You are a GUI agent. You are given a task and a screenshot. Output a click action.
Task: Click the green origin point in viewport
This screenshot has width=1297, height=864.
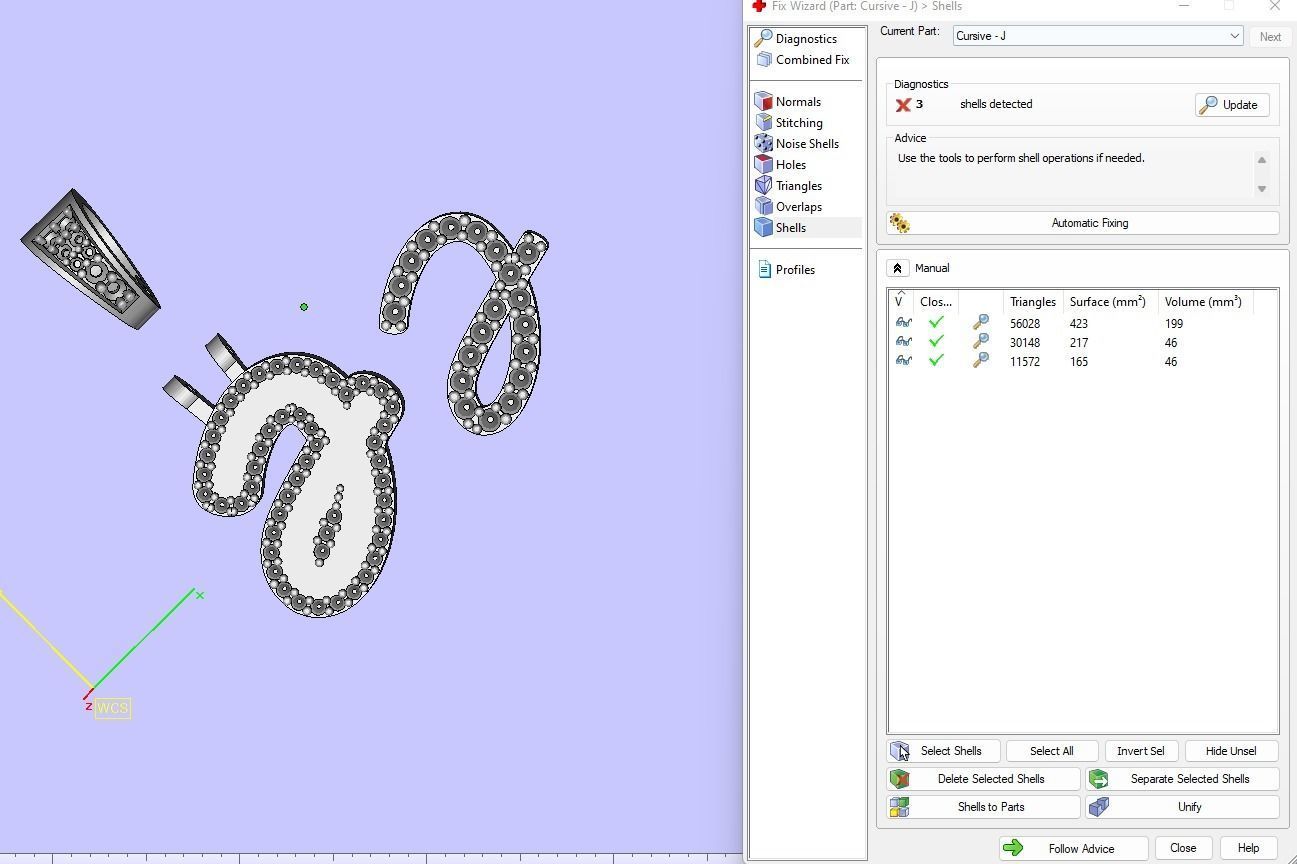tap(304, 307)
